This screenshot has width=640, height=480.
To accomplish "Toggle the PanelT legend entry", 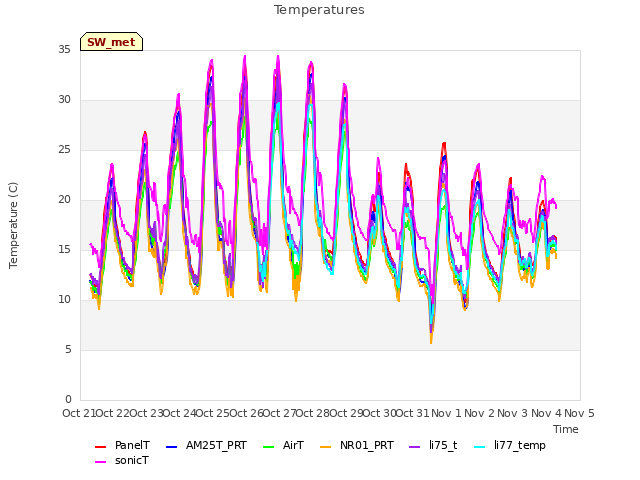I will (122, 445).
